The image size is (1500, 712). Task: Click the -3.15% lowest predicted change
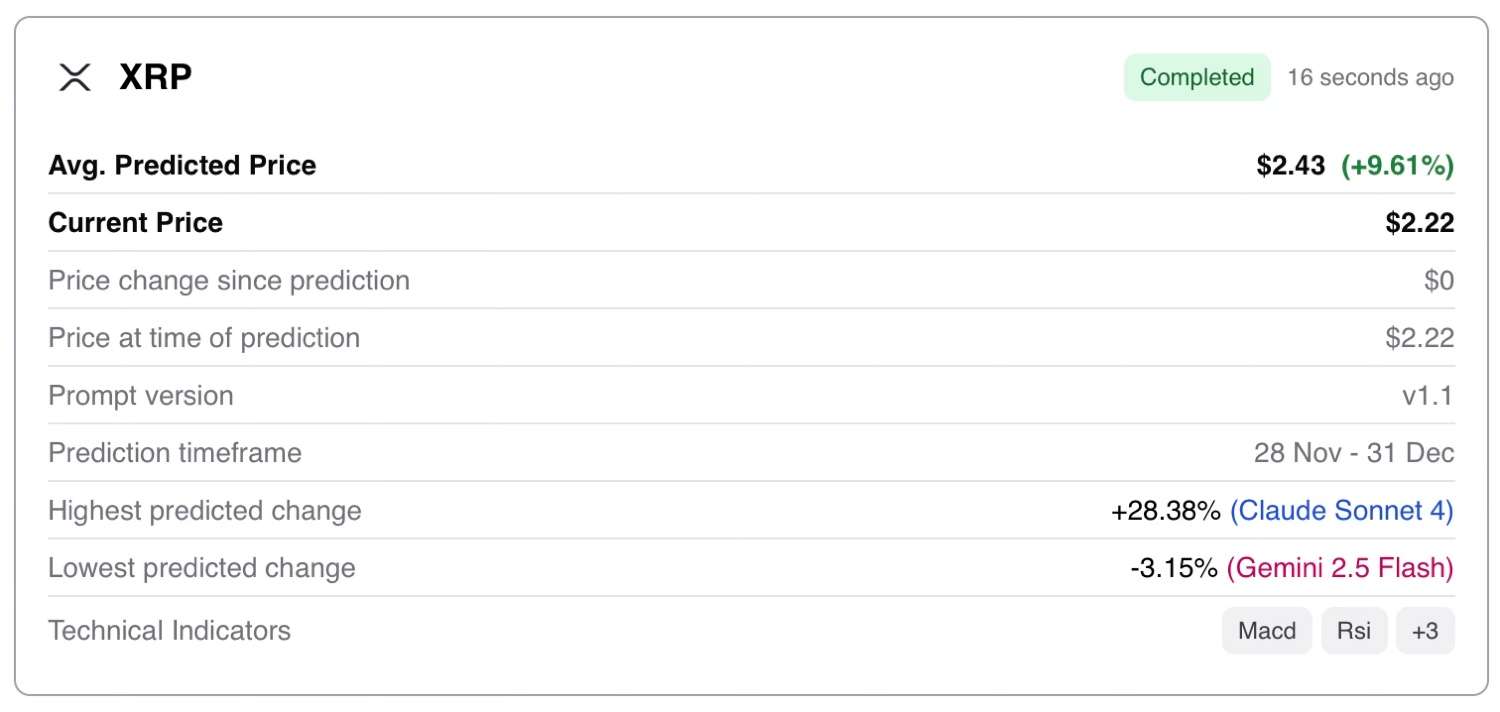pos(1173,568)
